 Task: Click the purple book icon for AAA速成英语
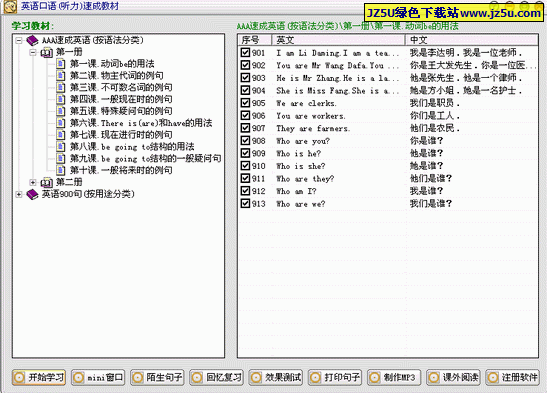32,40
